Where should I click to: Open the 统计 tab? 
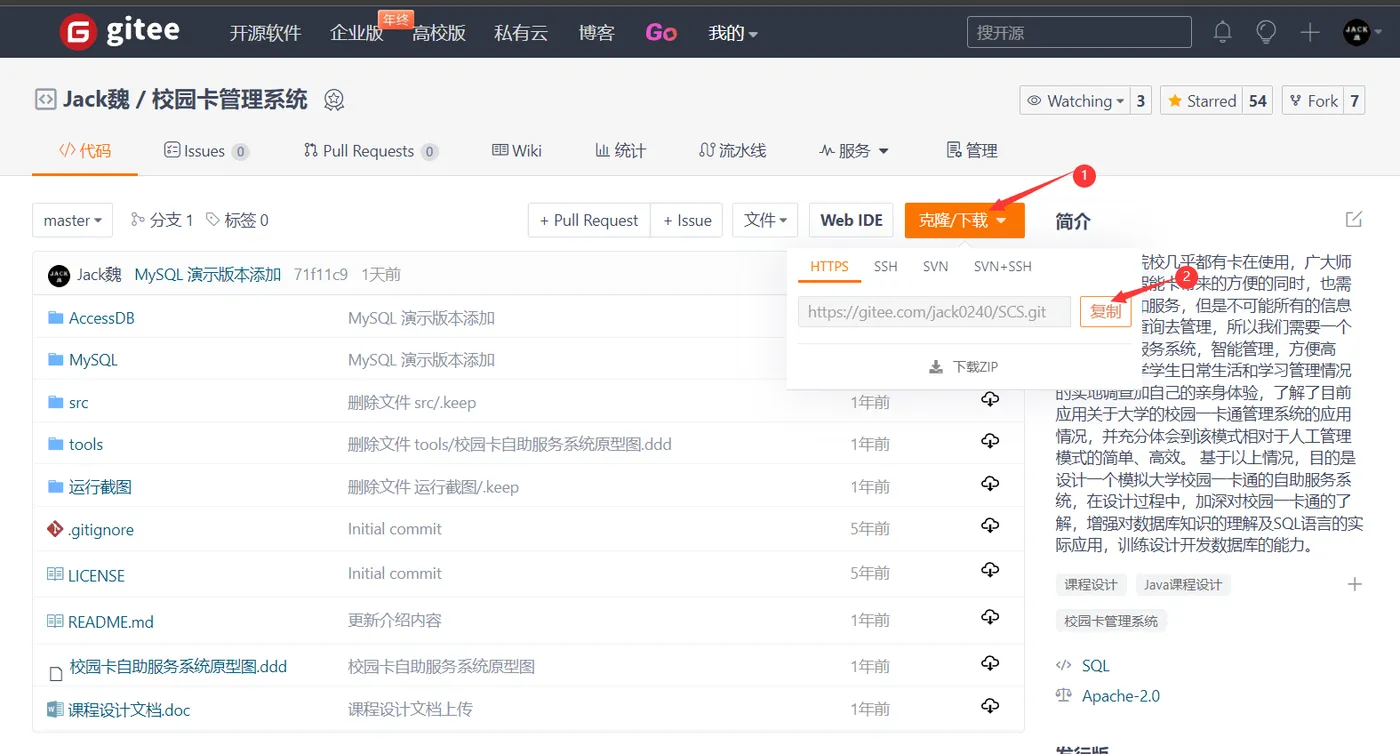tap(620, 151)
